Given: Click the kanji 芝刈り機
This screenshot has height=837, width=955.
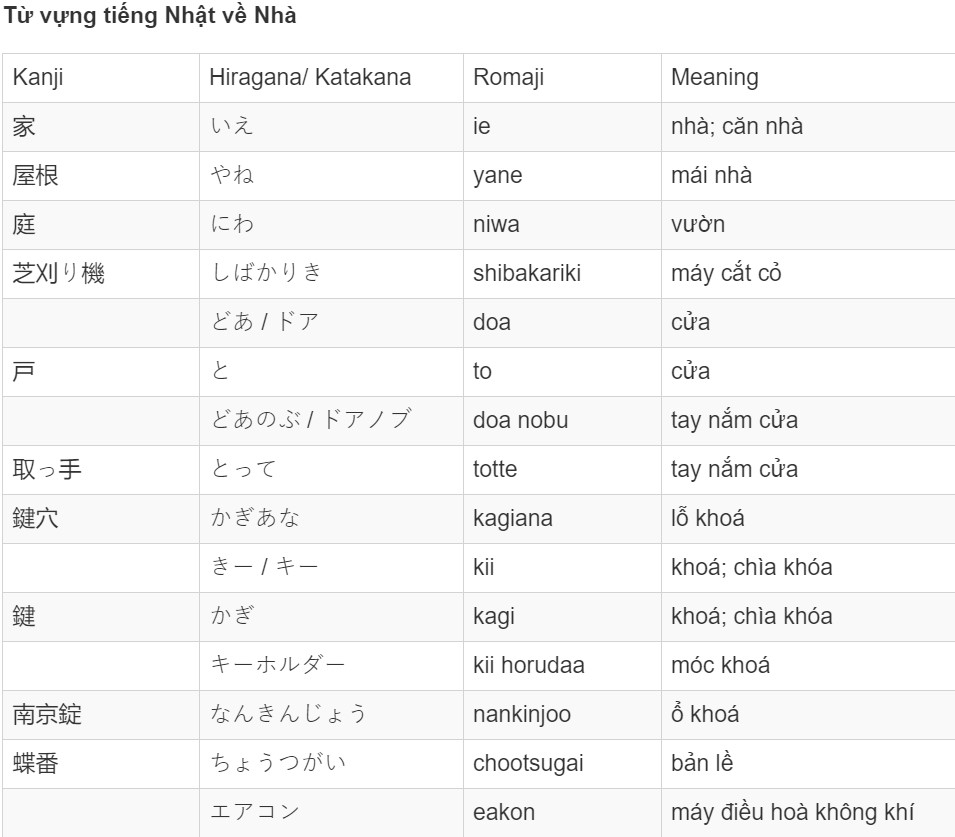Looking at the screenshot, I should (x=58, y=273).
